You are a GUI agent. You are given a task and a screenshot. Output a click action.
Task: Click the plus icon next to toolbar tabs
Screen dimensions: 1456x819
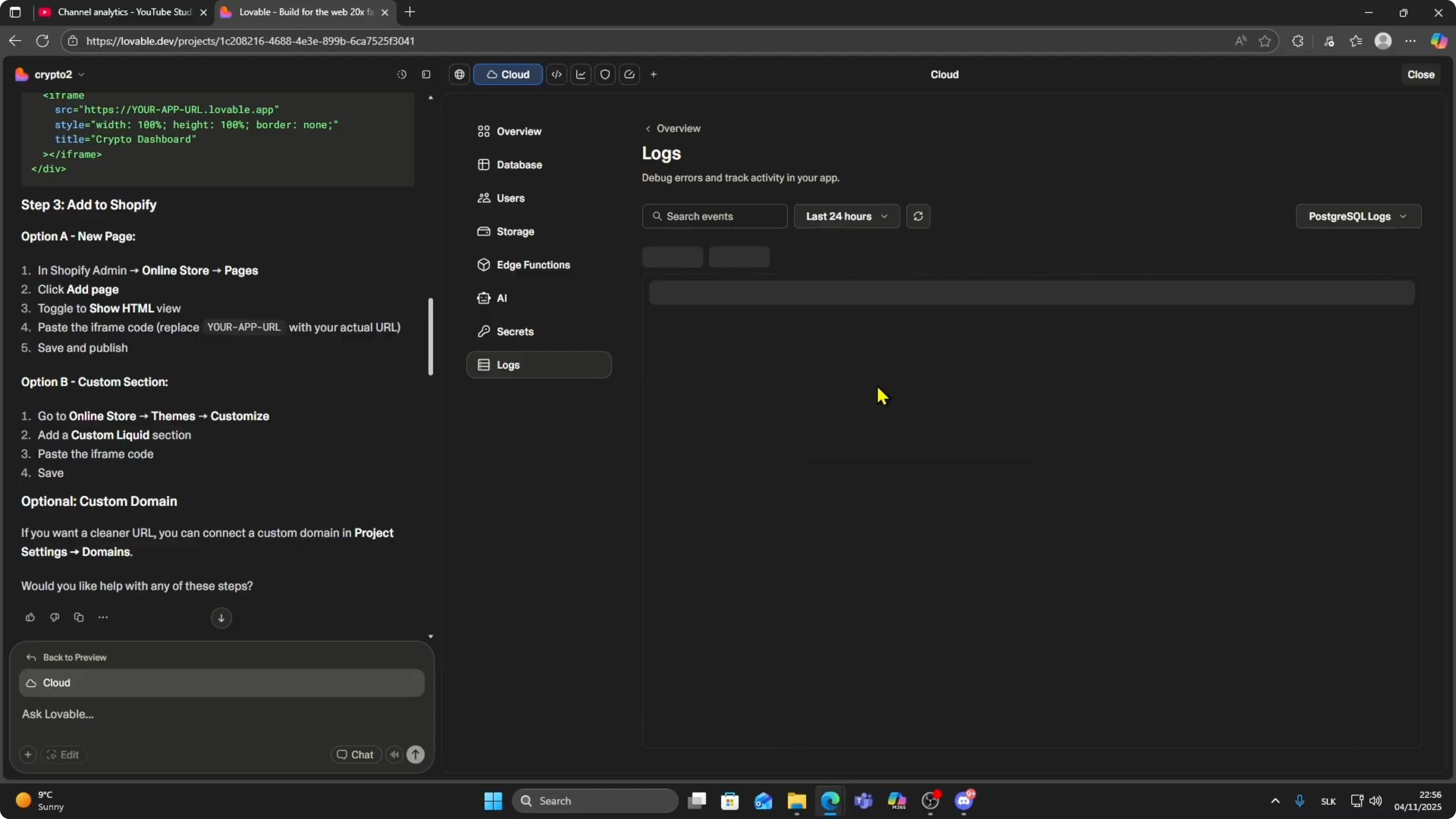pos(654,74)
